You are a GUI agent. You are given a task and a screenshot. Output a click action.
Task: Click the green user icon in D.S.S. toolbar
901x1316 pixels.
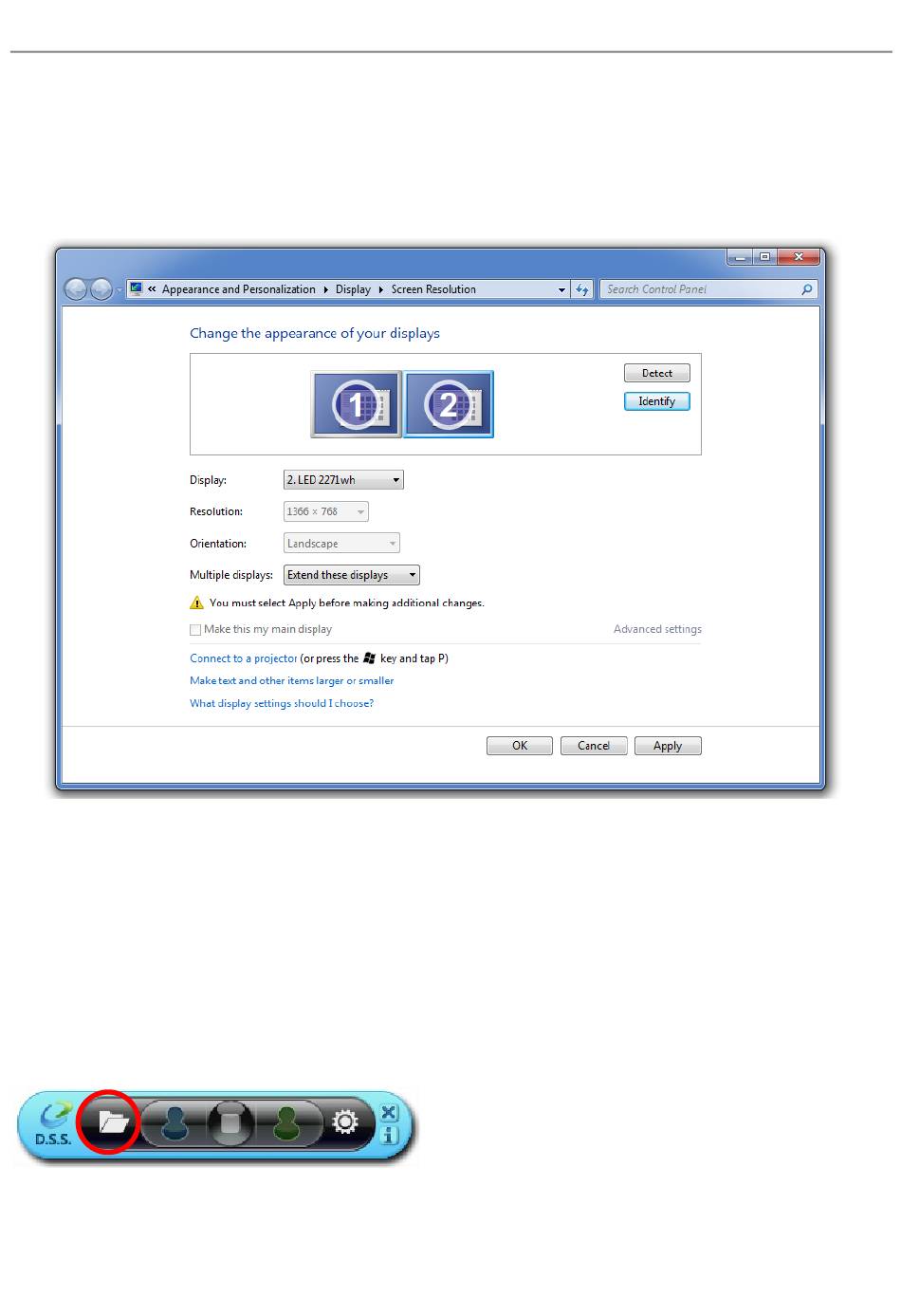click(286, 1125)
